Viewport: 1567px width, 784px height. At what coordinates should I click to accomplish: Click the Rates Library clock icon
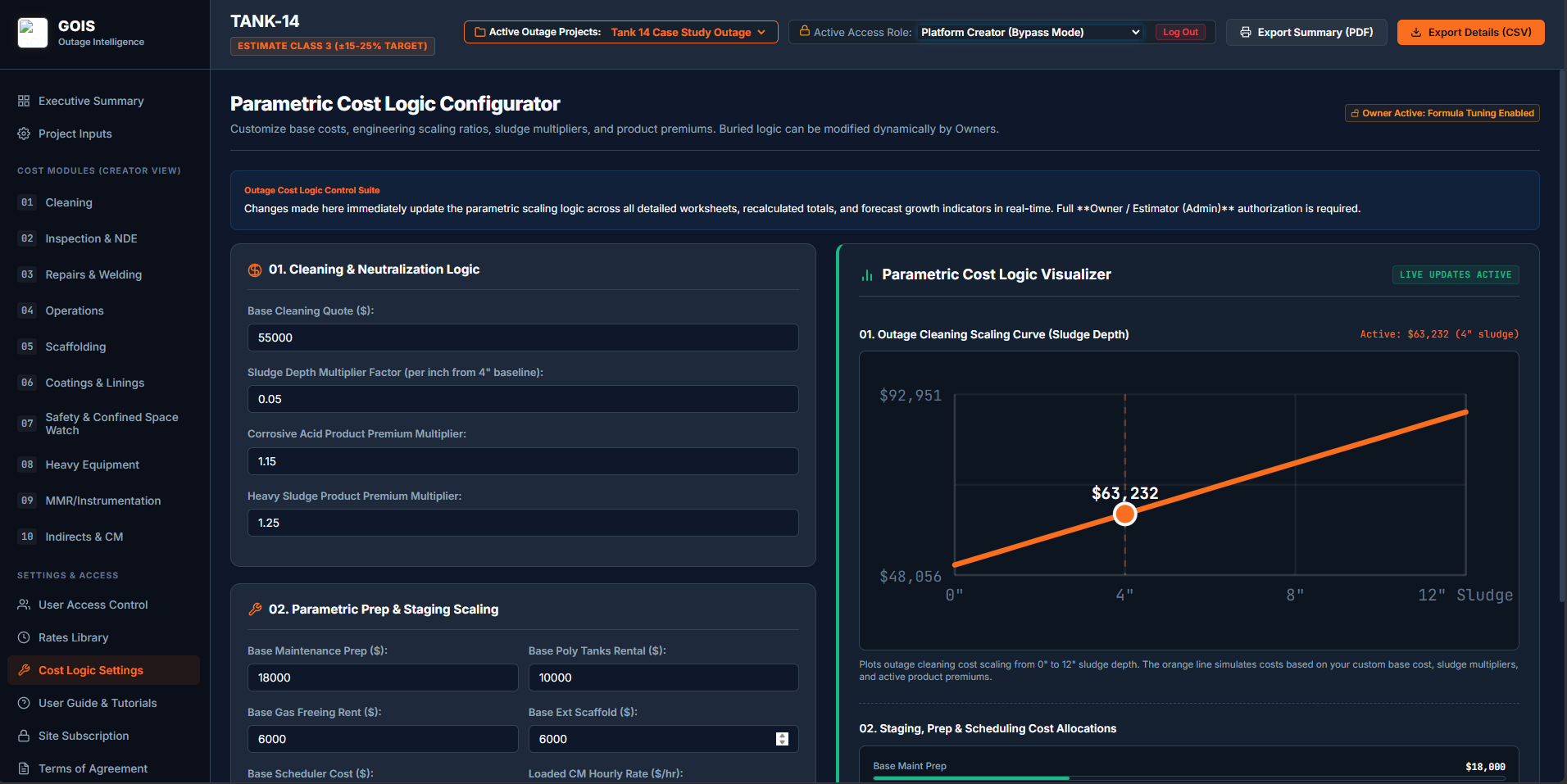tap(24, 637)
